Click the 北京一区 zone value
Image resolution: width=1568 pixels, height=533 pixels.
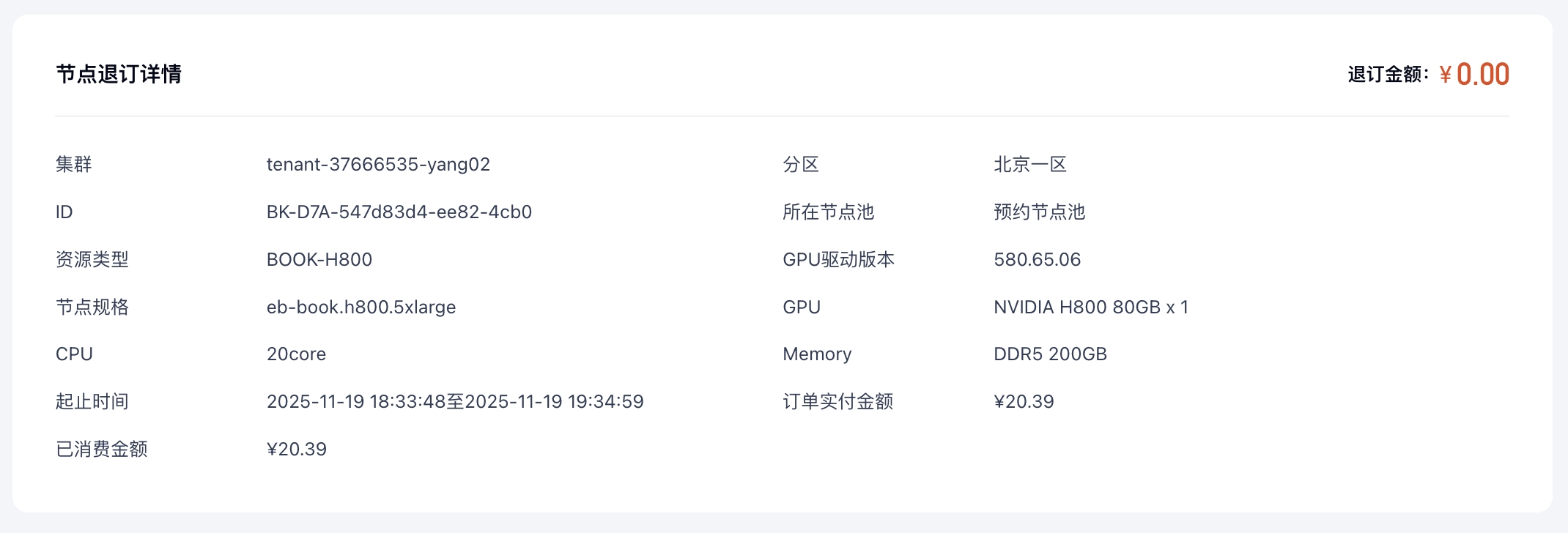click(x=1030, y=164)
